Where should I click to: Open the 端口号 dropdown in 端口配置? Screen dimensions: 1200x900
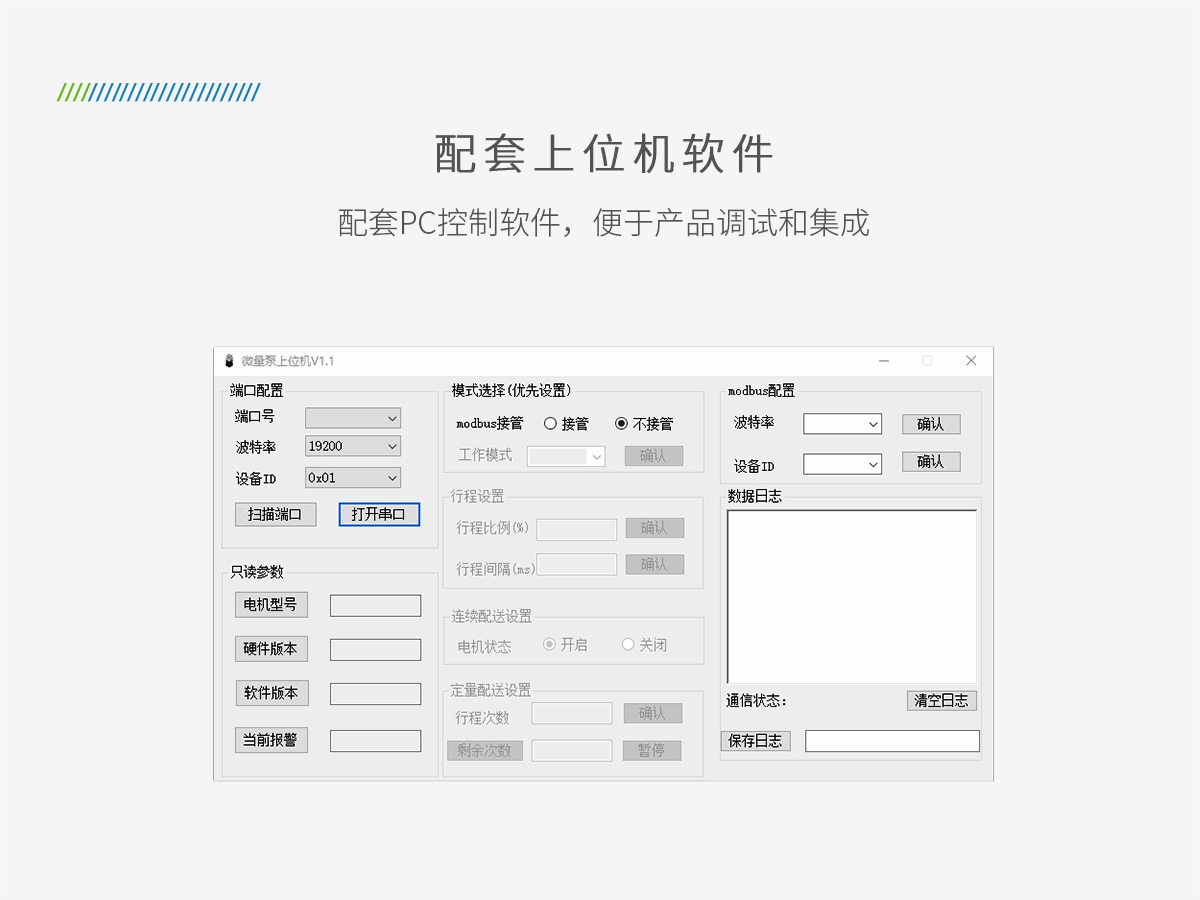click(x=353, y=418)
